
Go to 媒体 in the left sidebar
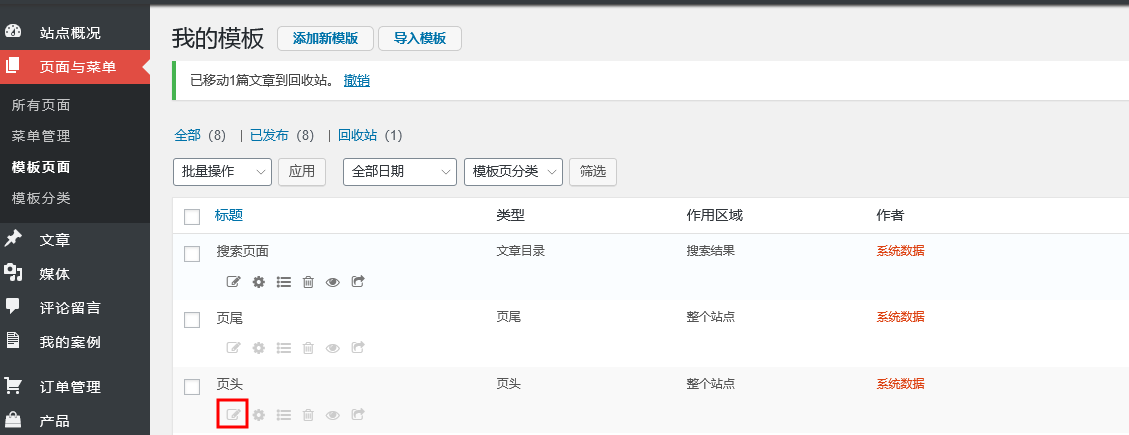[54, 274]
